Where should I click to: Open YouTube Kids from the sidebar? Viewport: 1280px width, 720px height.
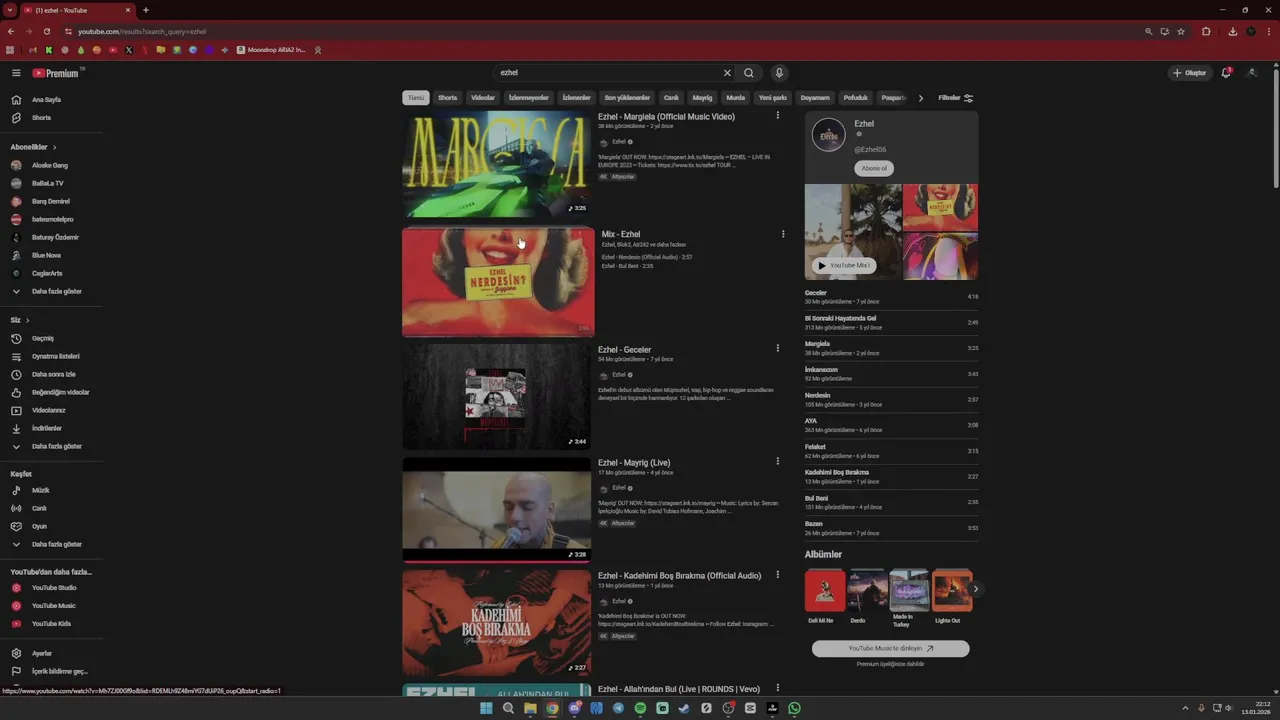click(51, 624)
